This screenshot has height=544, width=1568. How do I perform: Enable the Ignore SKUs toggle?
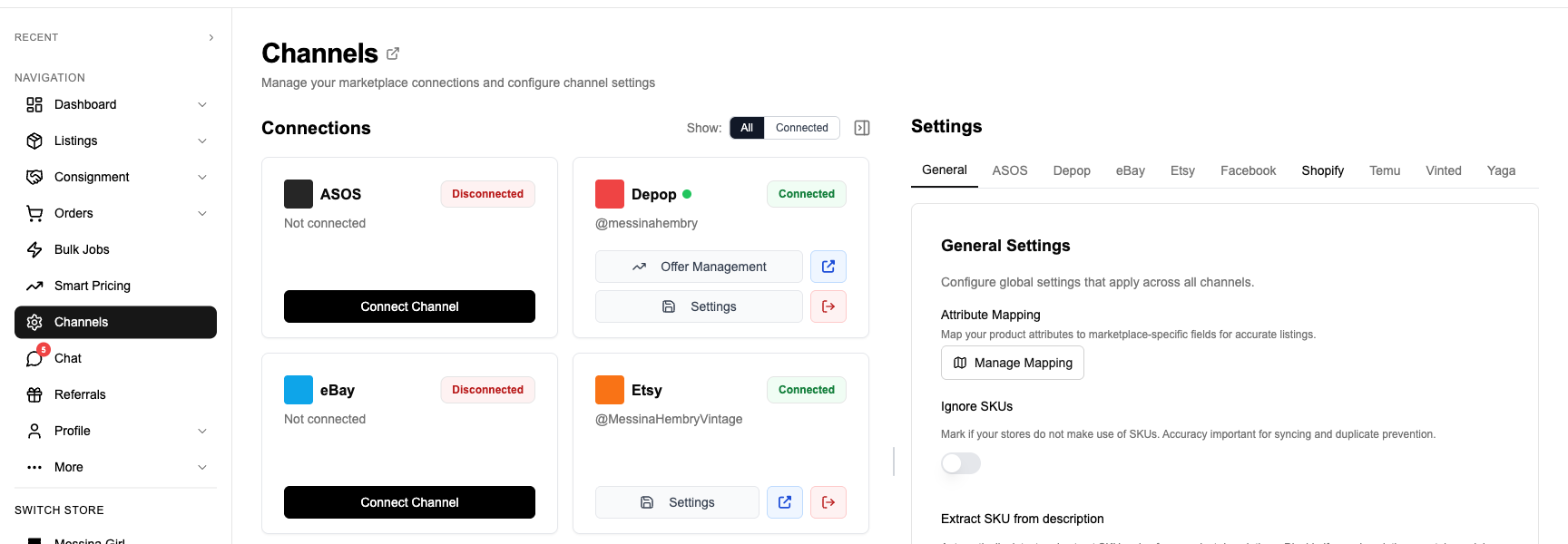(x=961, y=463)
